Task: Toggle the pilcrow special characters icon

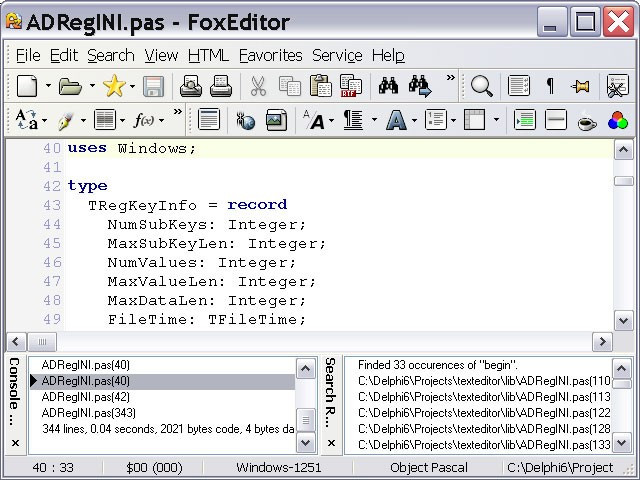Action: pyautogui.click(x=550, y=86)
